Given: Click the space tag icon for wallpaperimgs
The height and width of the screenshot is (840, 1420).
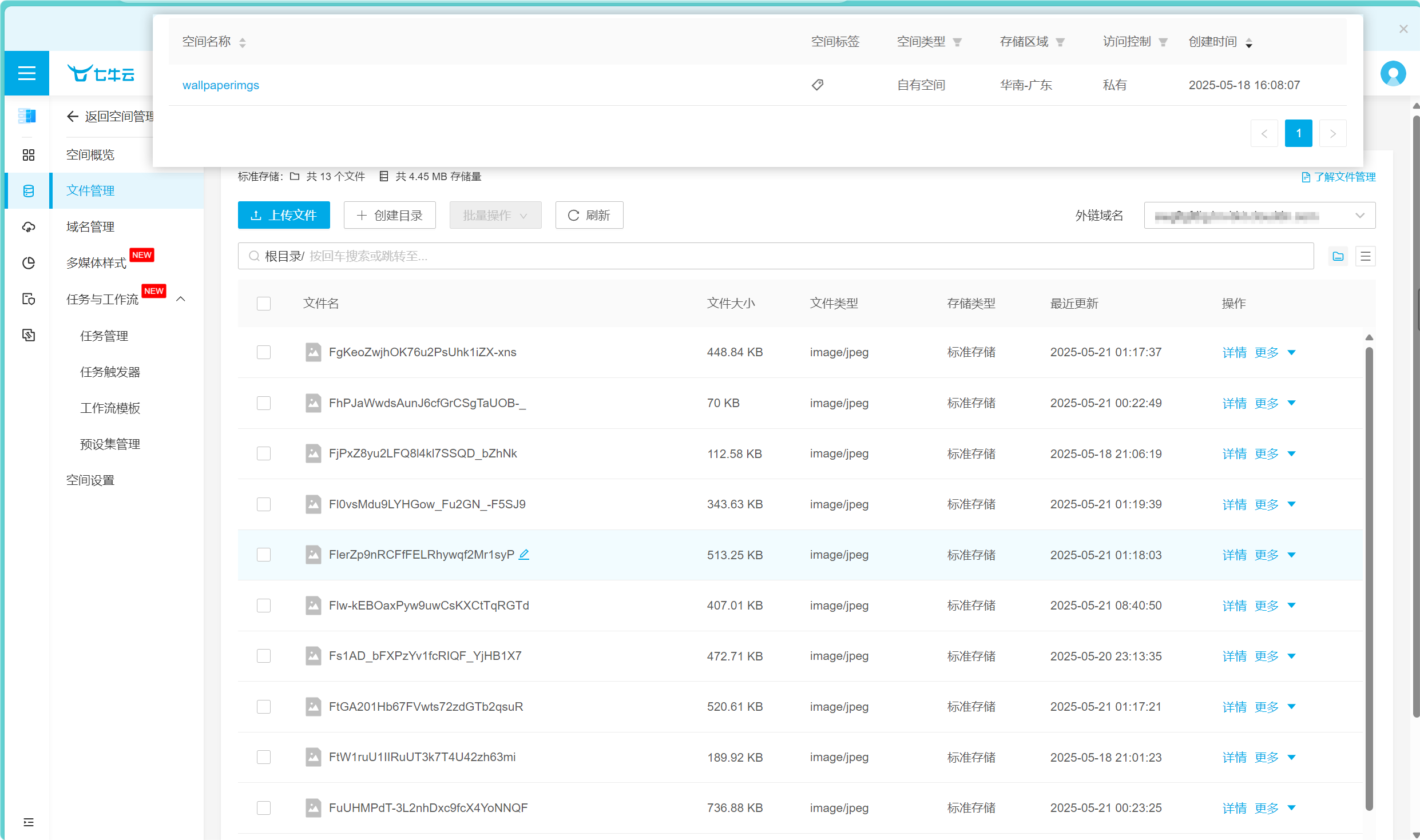Looking at the screenshot, I should 818,85.
